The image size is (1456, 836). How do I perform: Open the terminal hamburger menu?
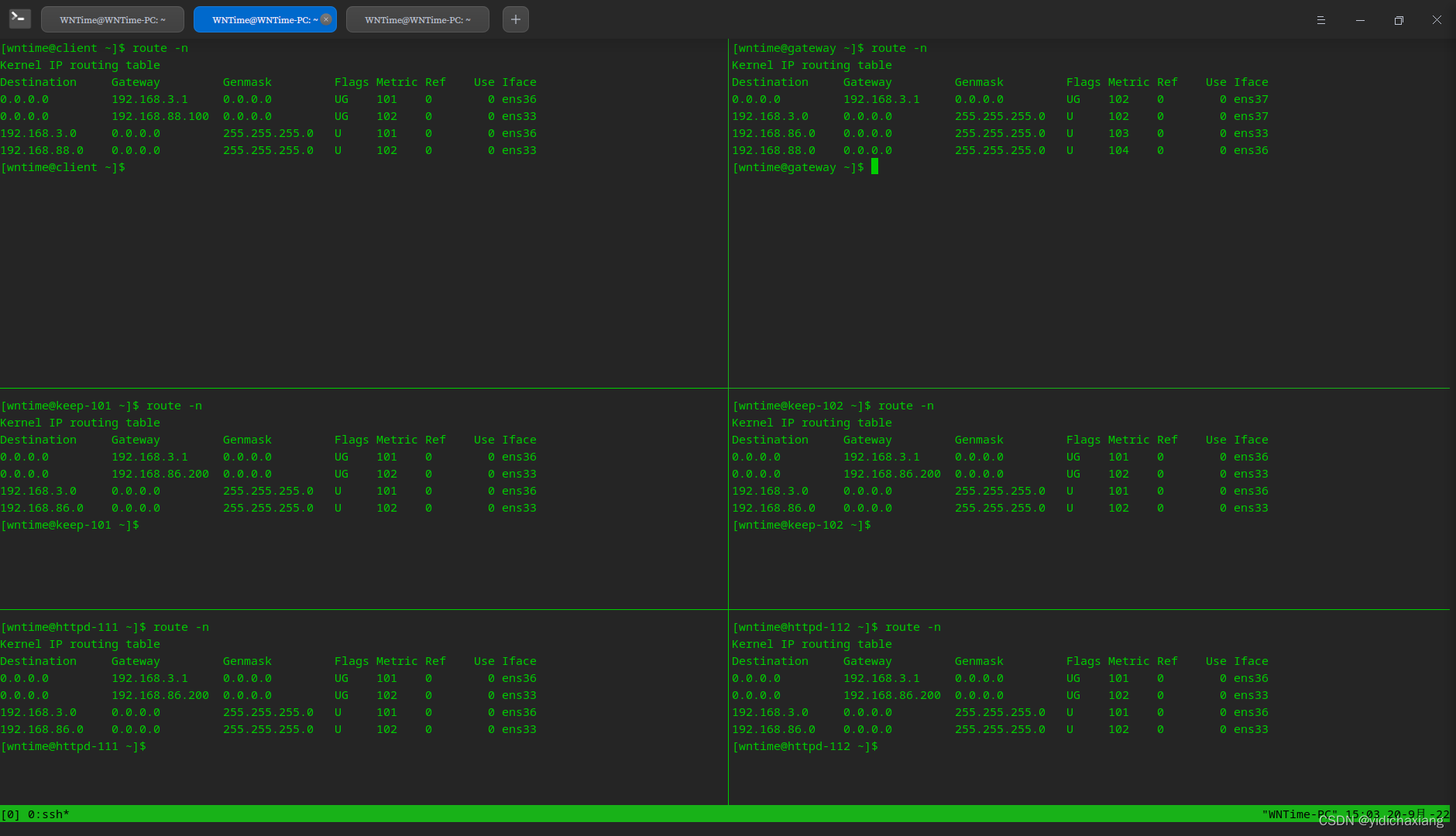(x=1321, y=19)
